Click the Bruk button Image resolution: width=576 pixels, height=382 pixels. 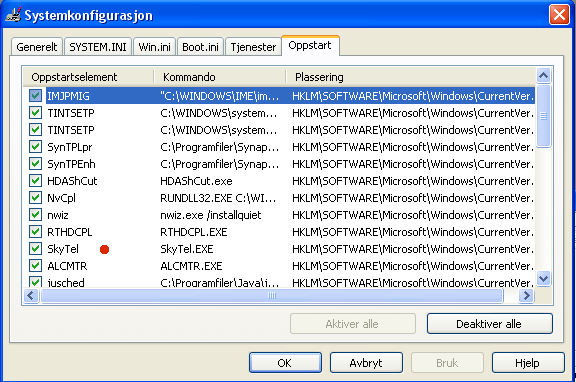click(x=447, y=363)
